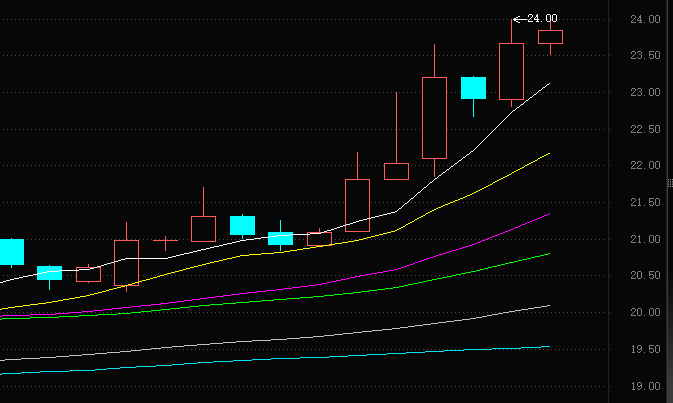Click the splitter grip on the right edge
Screen dimensions: 673x403
point(670,183)
